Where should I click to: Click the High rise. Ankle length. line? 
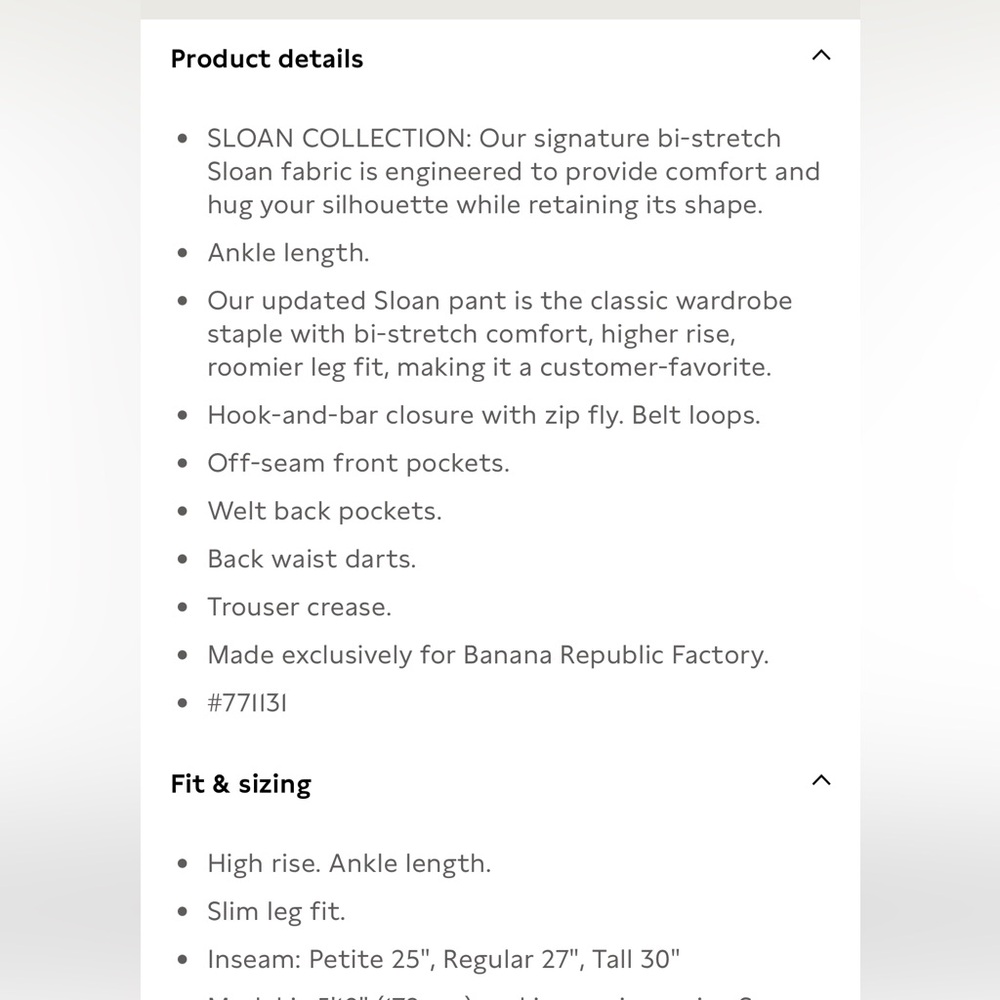coord(349,864)
